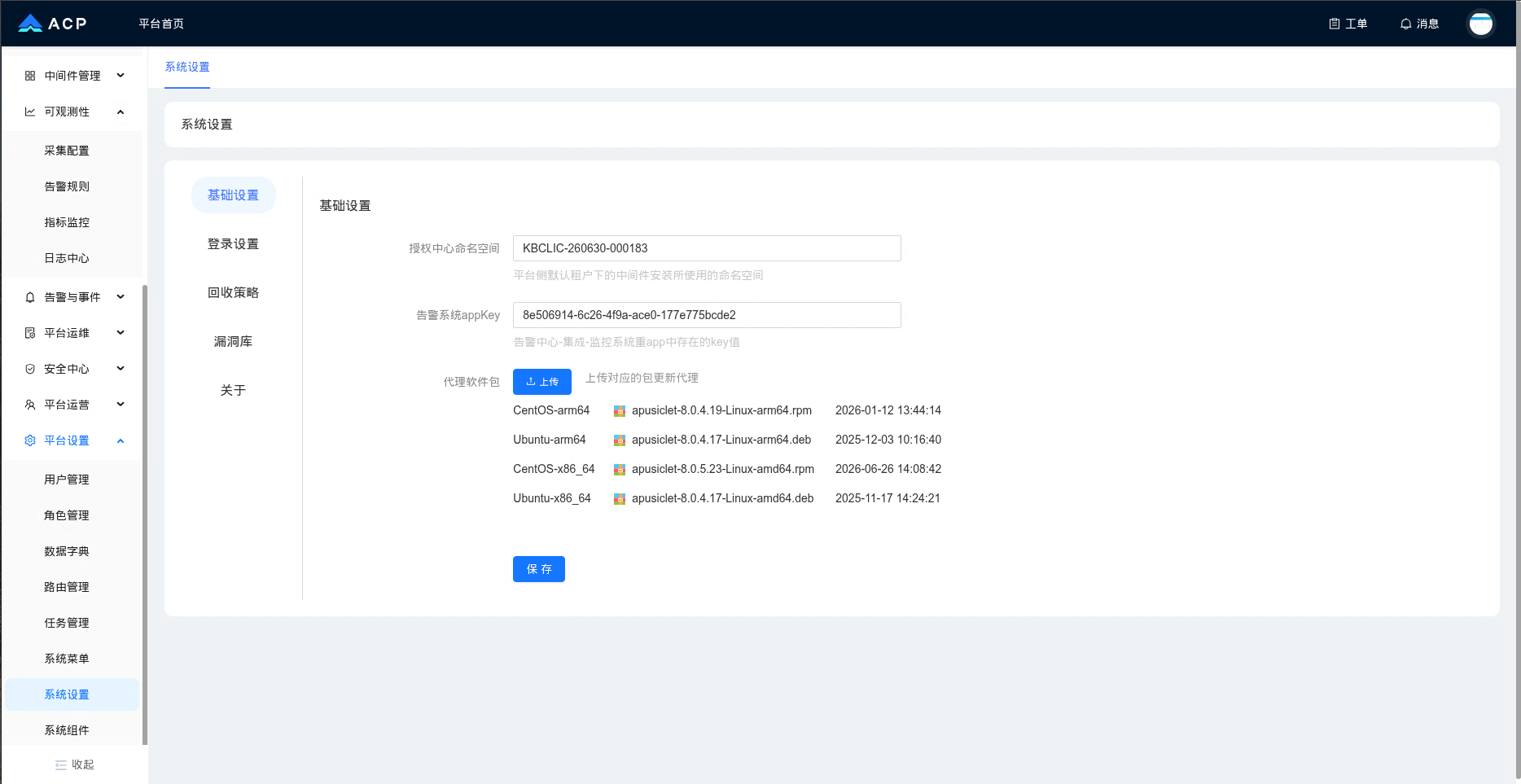Screen dimensions: 1521x784
Task: Expand the 平台运营 menu chevron
Action: (121, 405)
